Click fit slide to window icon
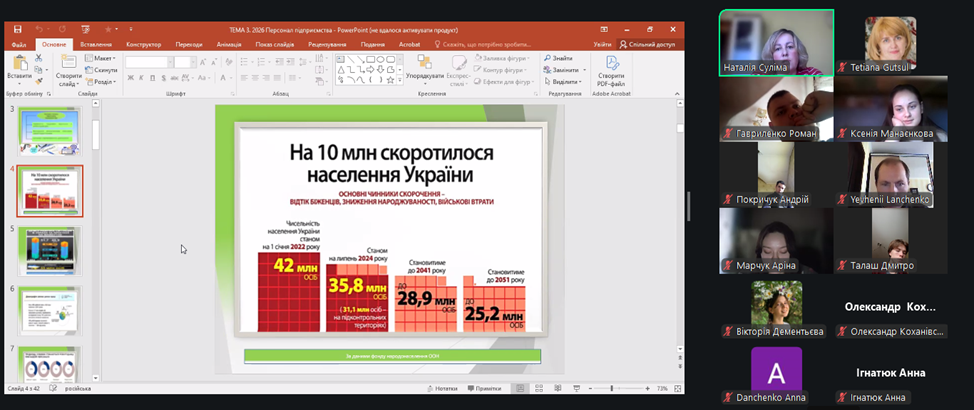Viewport: 974px width, 410px height. 679,388
